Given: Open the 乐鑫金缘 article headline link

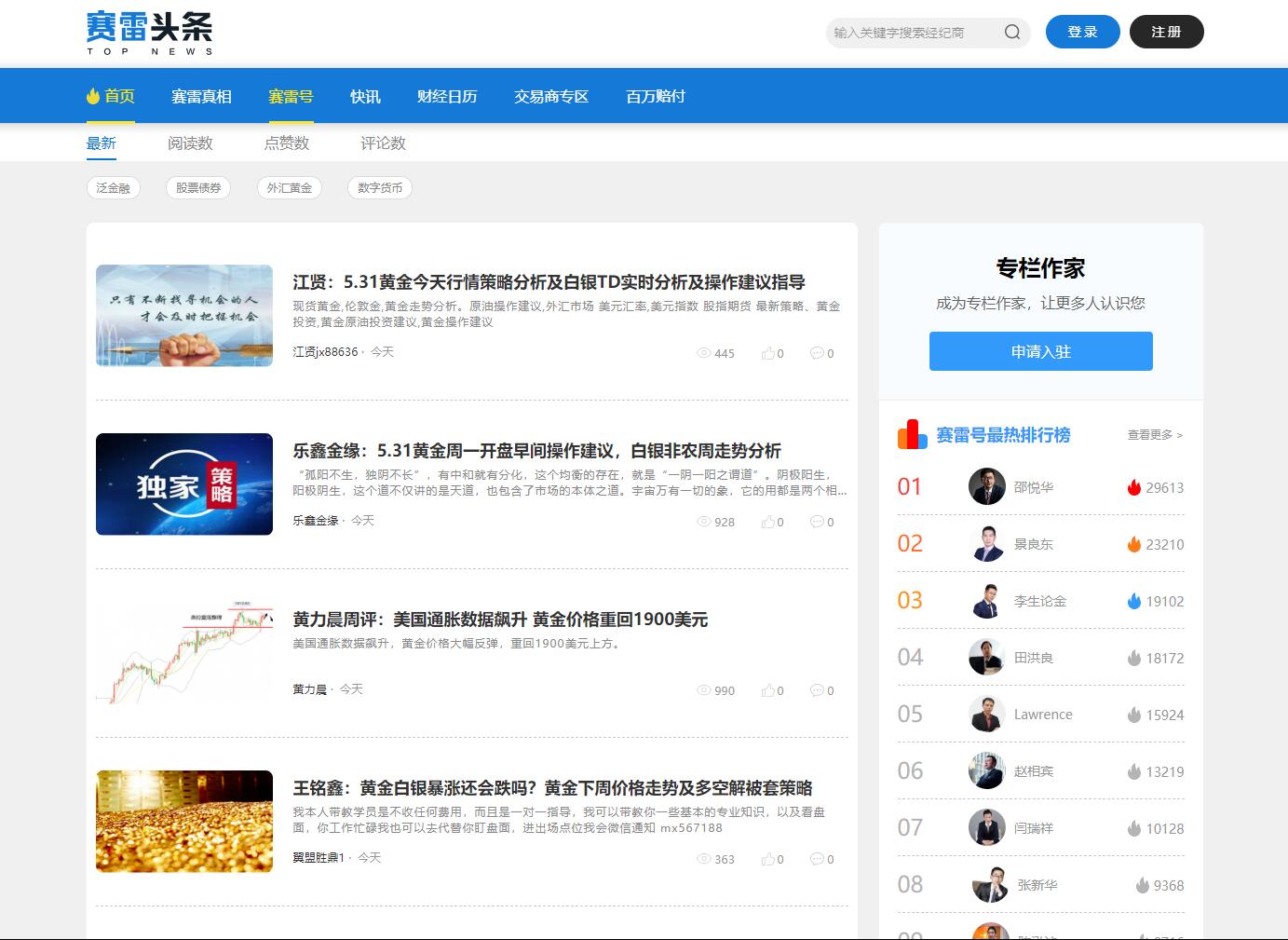Looking at the screenshot, I should [536, 451].
